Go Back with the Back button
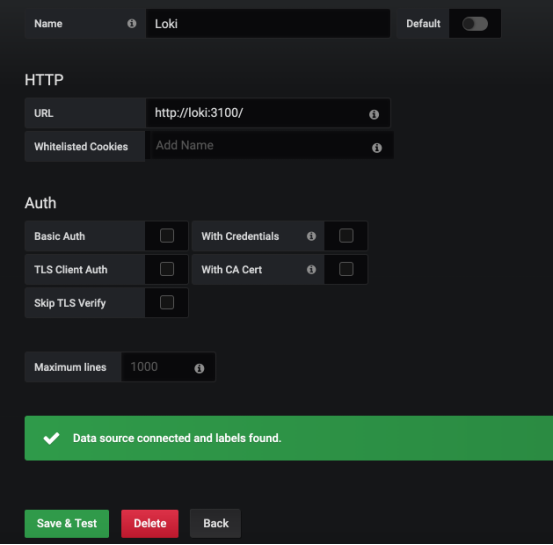The height and width of the screenshot is (545, 553). [215, 523]
